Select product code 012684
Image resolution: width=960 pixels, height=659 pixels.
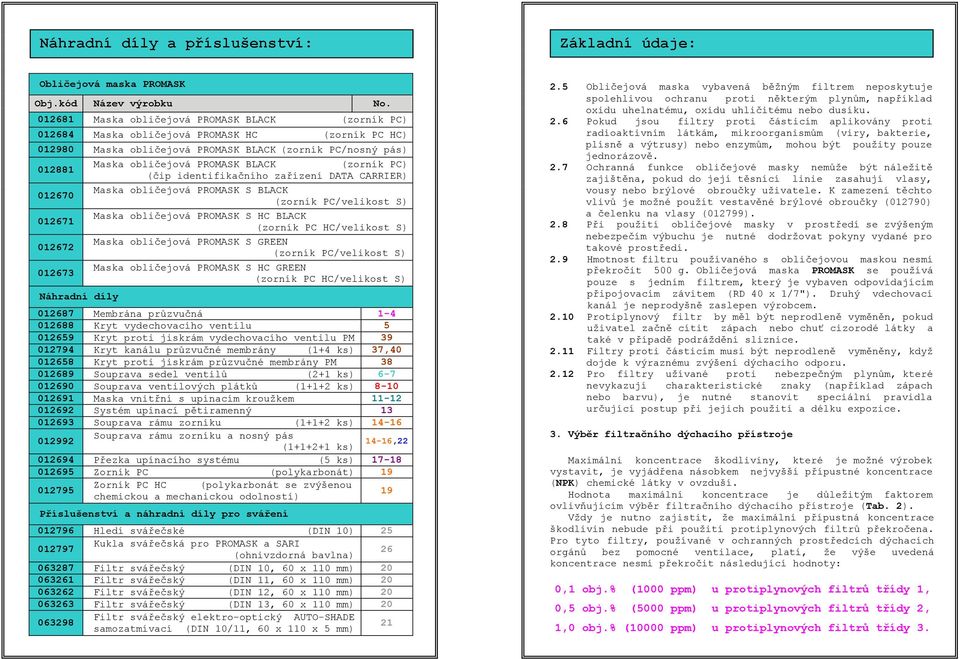tap(56, 135)
